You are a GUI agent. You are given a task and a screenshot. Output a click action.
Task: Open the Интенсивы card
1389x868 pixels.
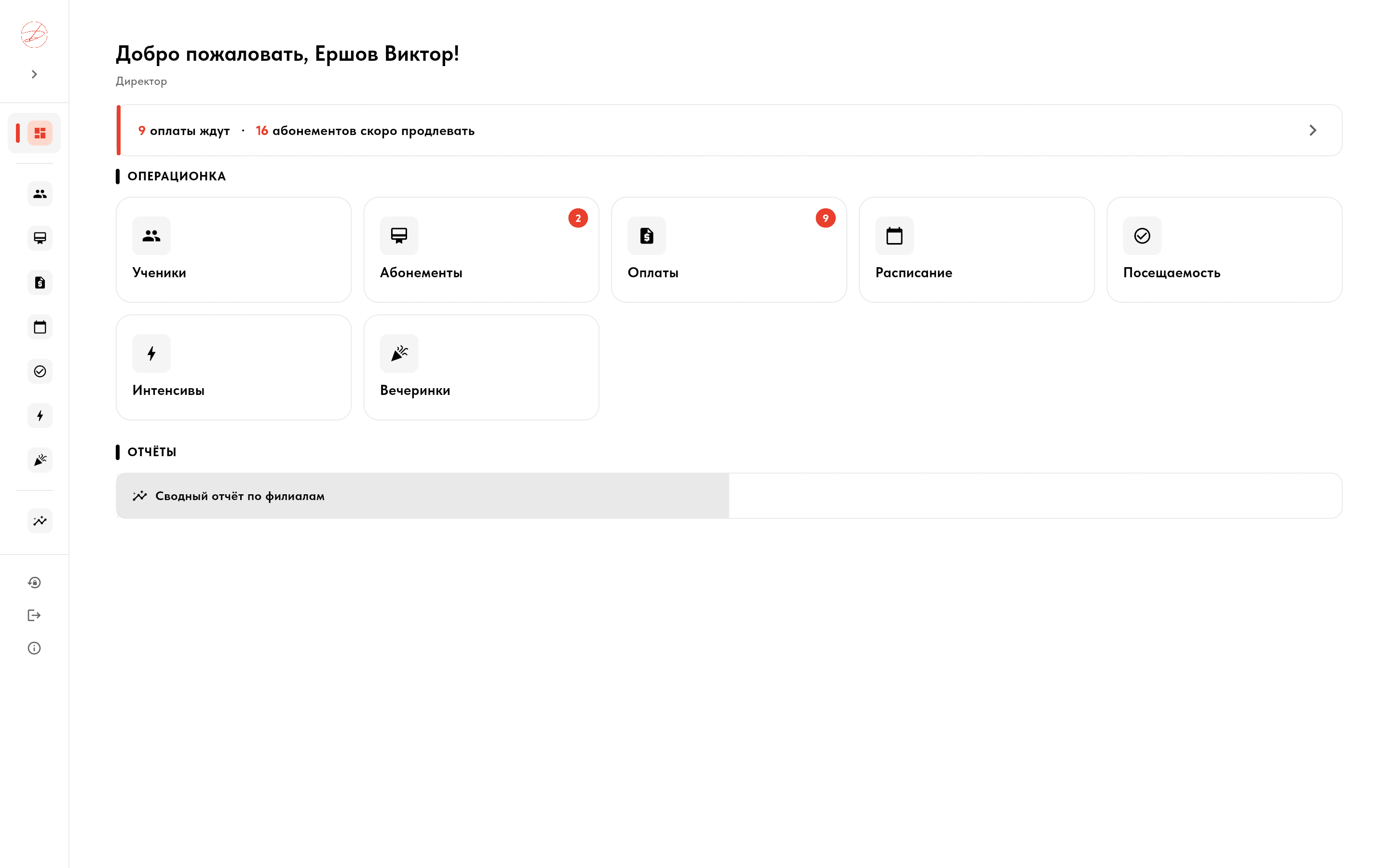pos(233,367)
